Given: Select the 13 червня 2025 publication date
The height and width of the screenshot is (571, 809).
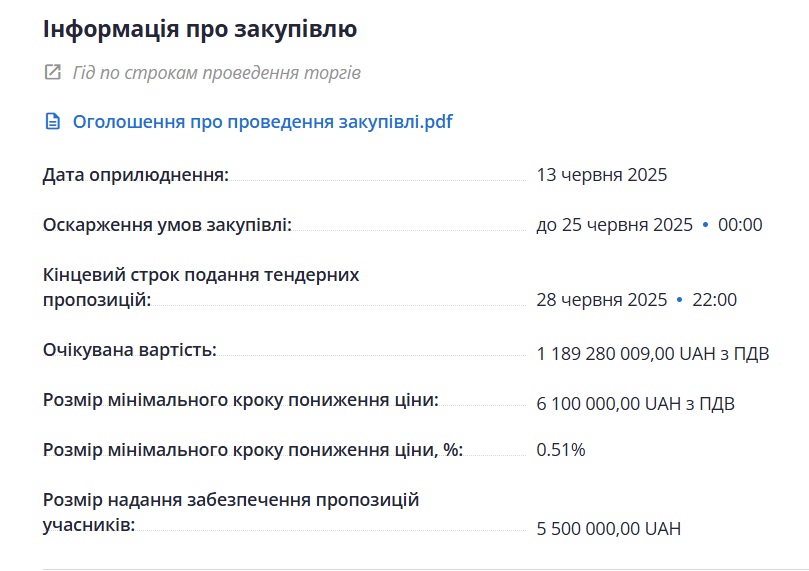Looking at the screenshot, I should [x=602, y=175].
